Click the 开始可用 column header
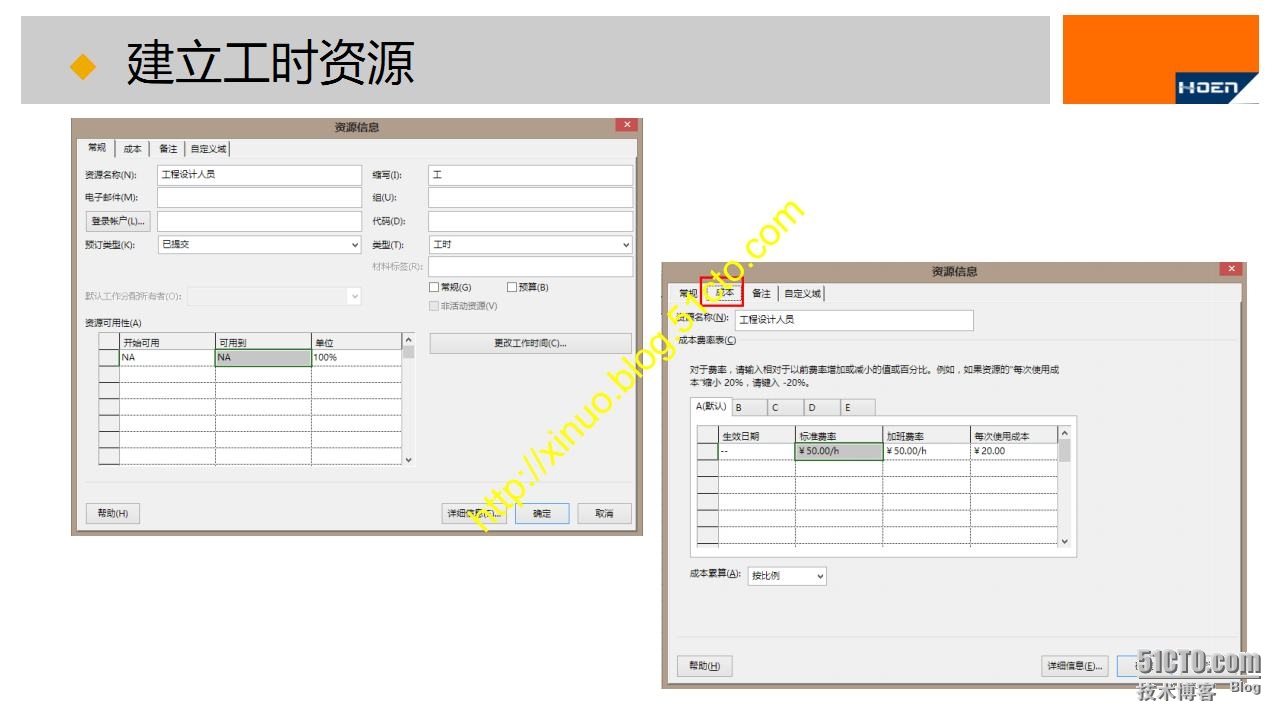 coord(167,342)
